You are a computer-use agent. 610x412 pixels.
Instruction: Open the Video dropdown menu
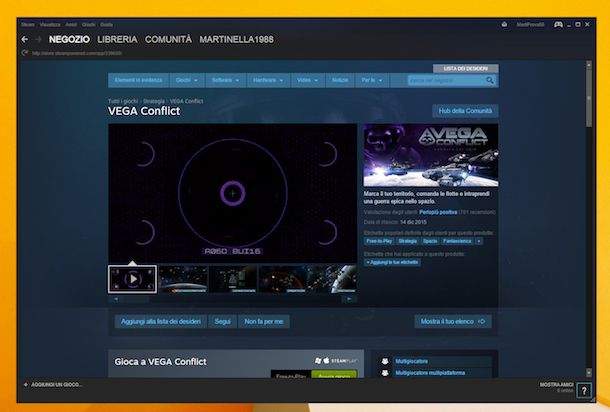[307, 80]
